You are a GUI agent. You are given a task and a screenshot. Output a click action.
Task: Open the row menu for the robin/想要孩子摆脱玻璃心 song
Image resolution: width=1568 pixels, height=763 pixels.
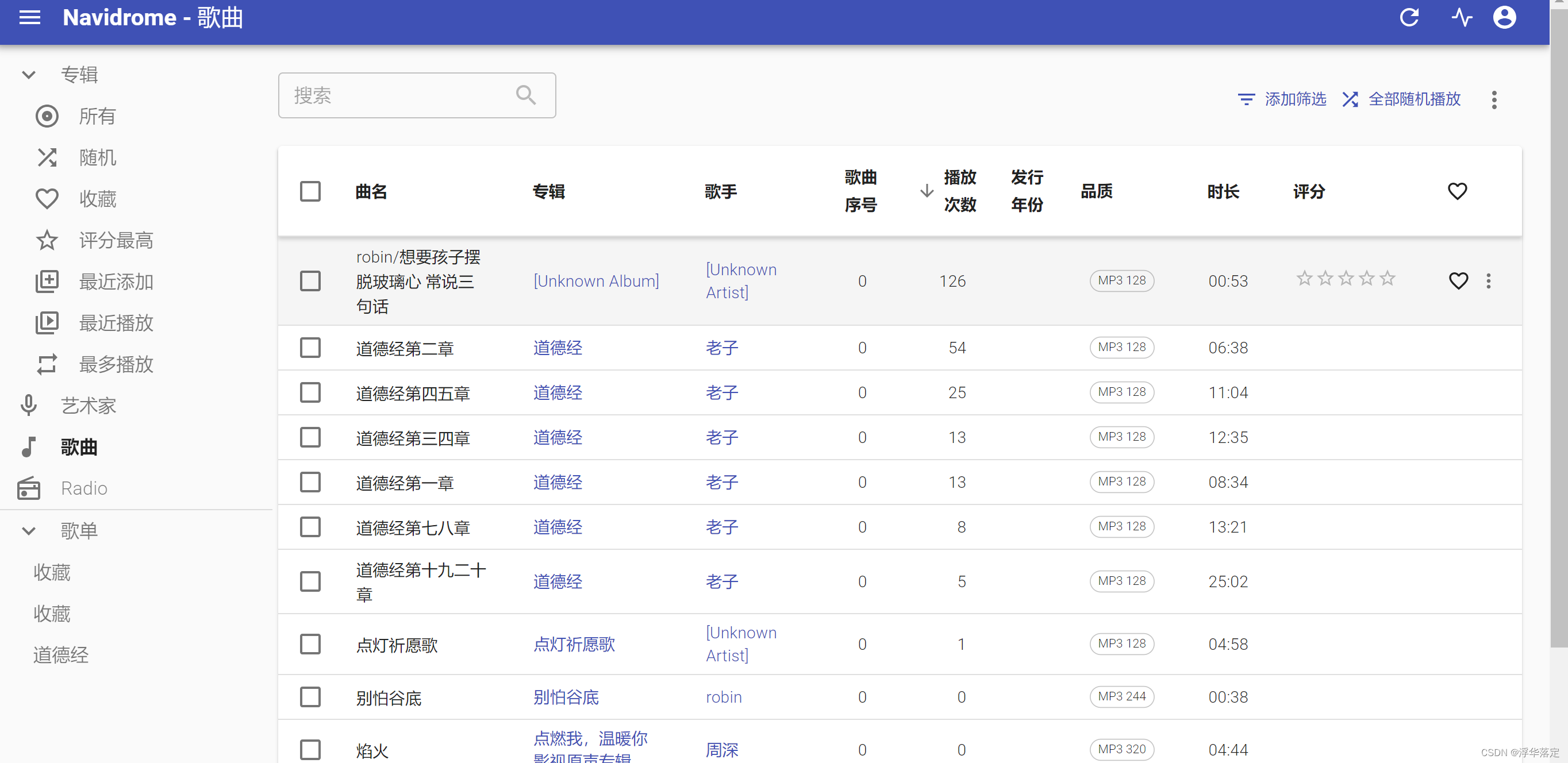coord(1488,280)
